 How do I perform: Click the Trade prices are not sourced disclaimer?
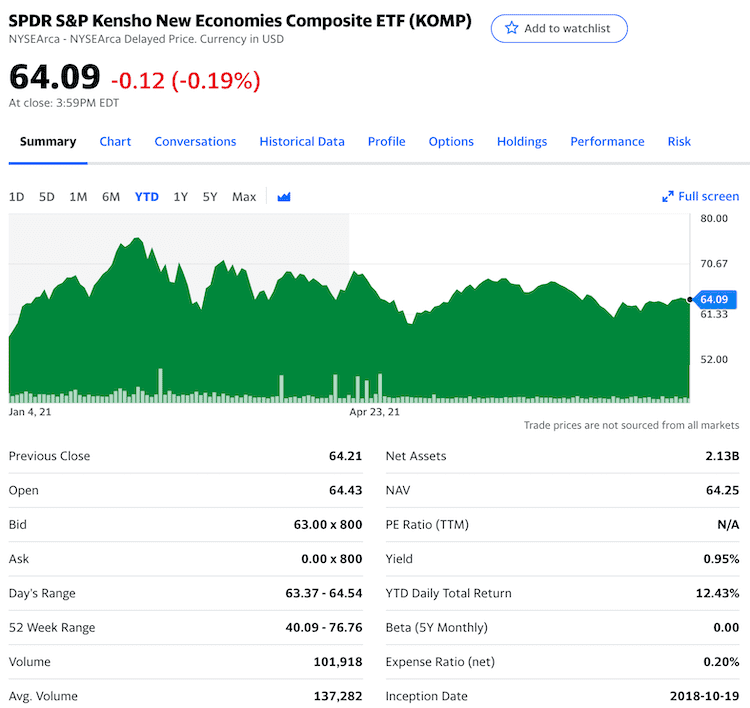(631, 425)
